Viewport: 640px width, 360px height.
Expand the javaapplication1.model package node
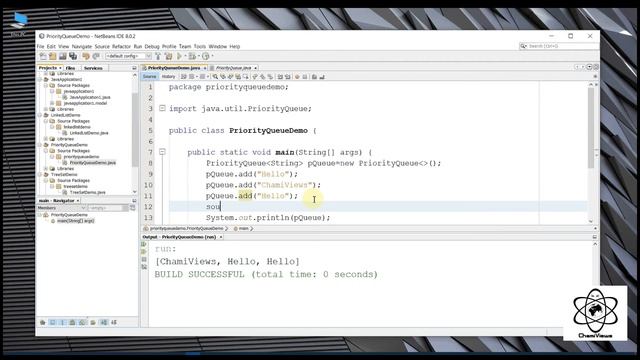[x=52, y=103]
